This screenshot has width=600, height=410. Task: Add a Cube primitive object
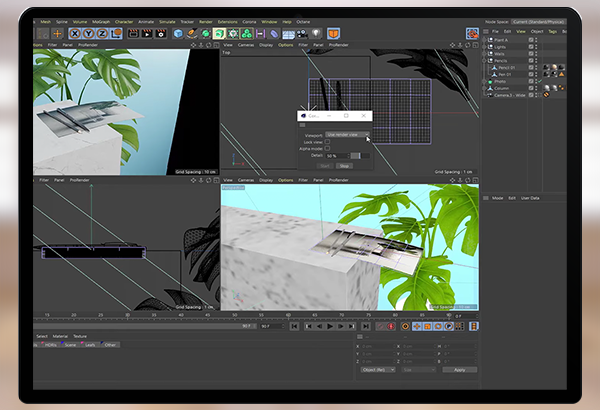[178, 34]
